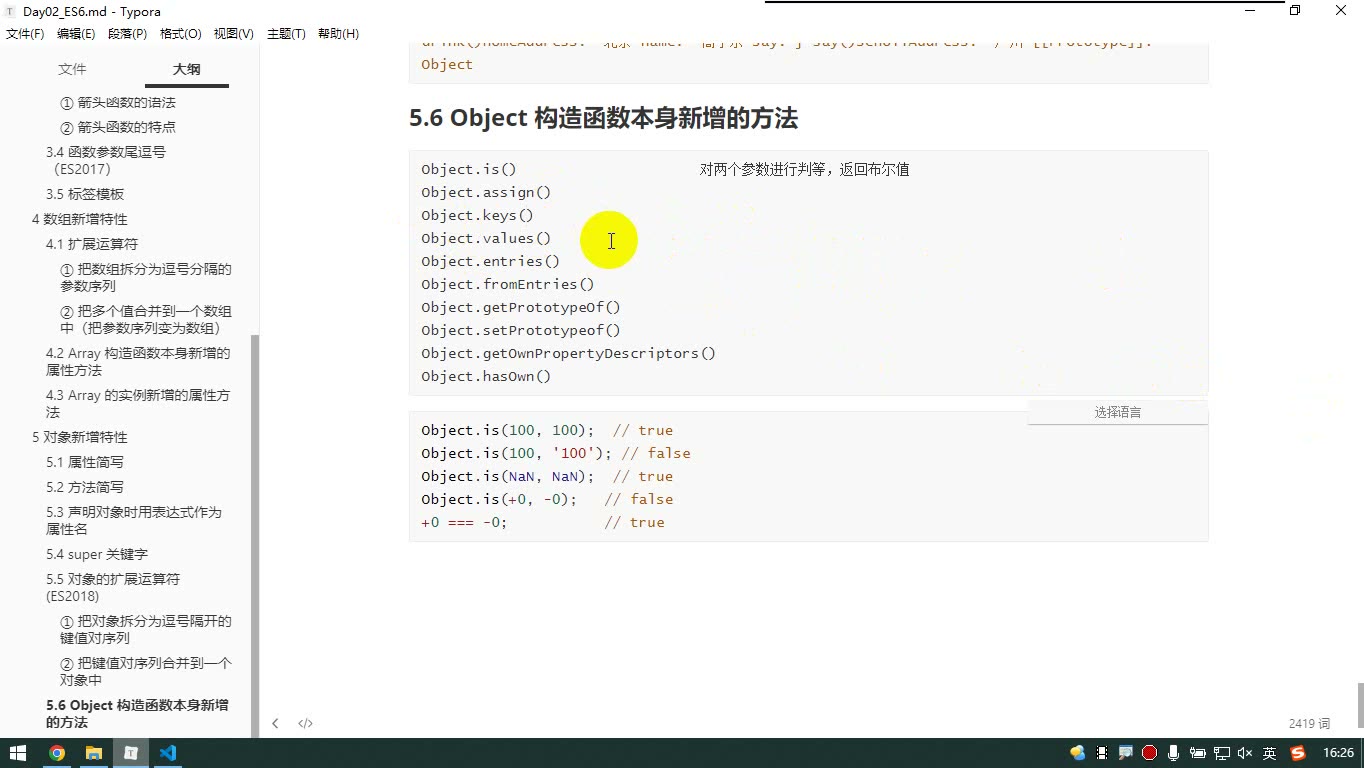Open the 编辑(E) menu
This screenshot has width=1364, height=768.
click(76, 33)
